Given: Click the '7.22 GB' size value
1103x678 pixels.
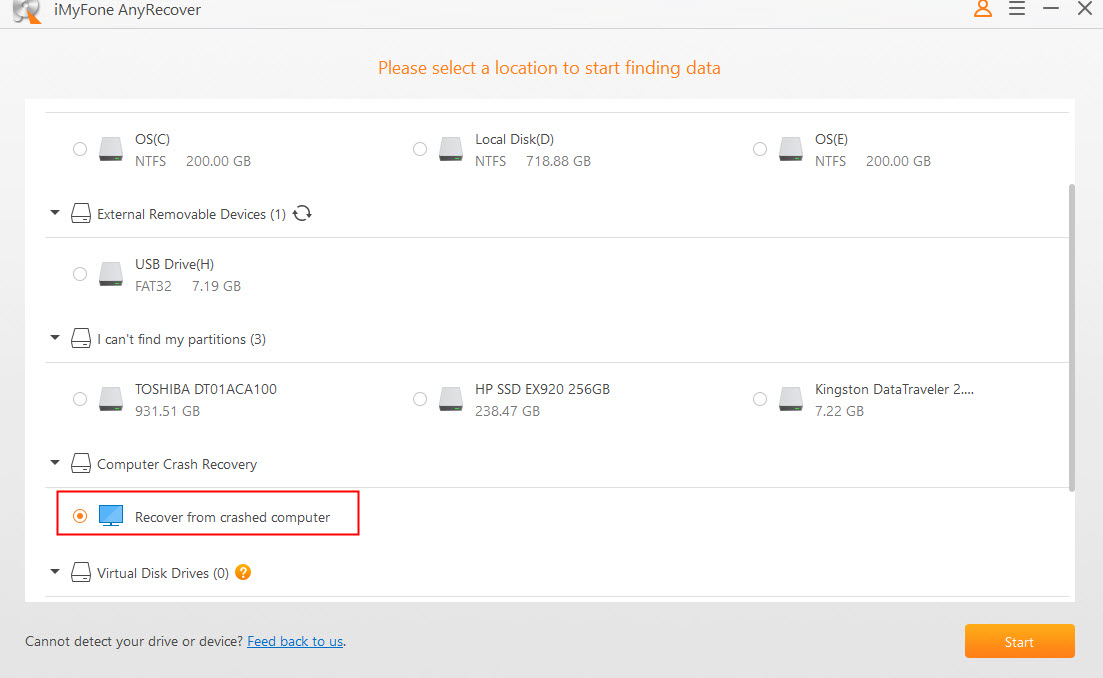Looking at the screenshot, I should tap(839, 411).
